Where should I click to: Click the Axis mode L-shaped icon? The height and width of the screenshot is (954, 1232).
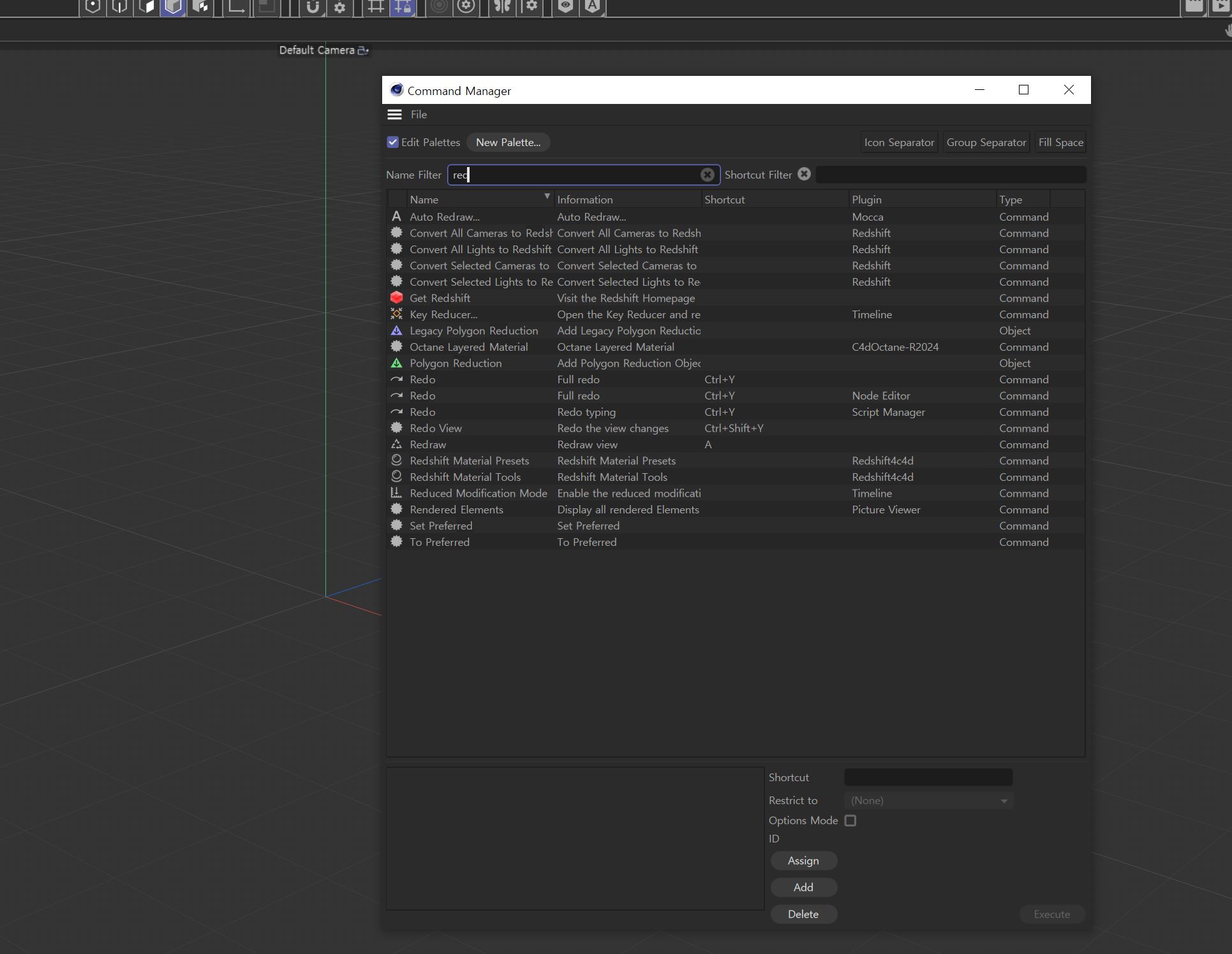[x=237, y=7]
